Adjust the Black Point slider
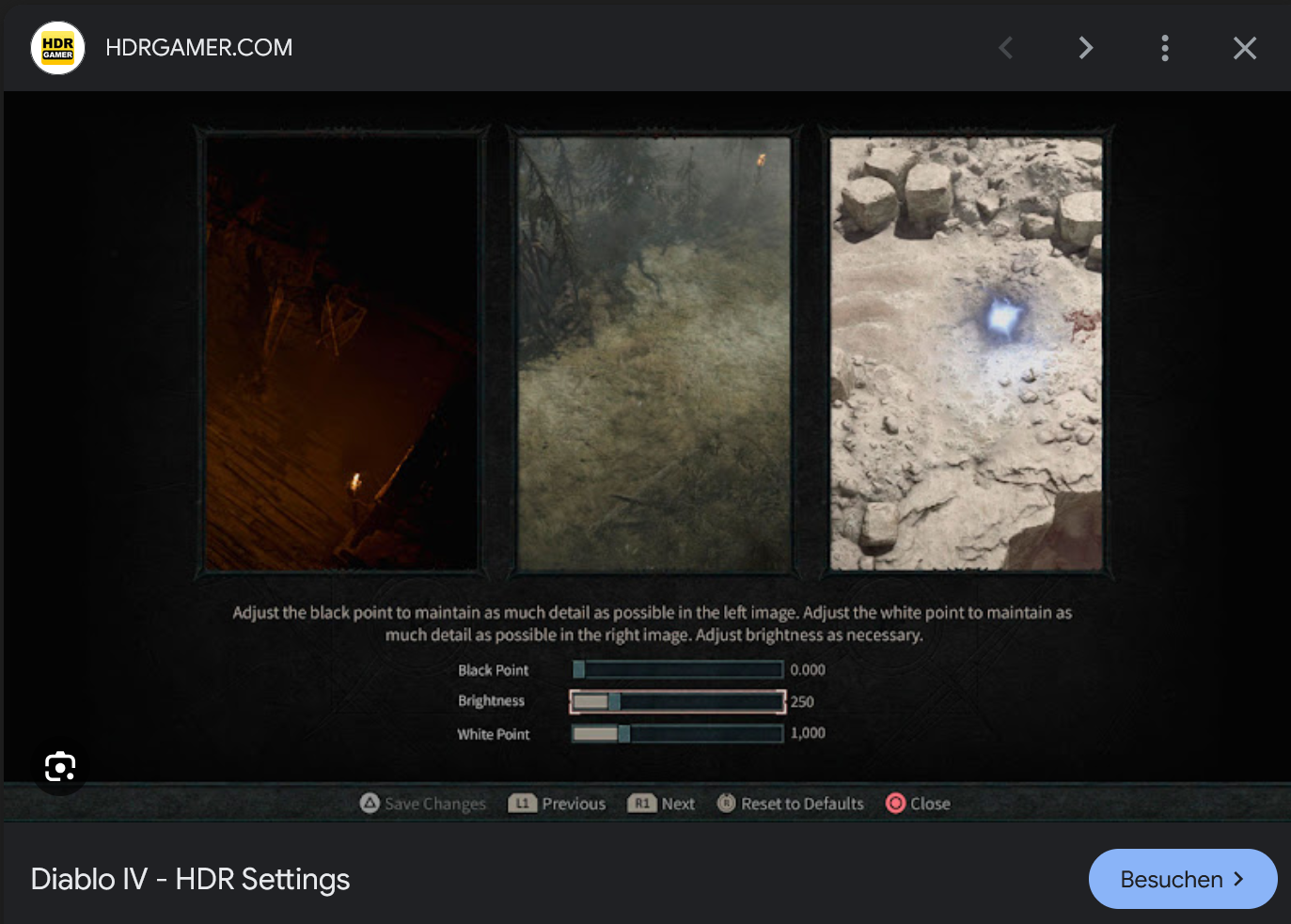 pos(678,669)
